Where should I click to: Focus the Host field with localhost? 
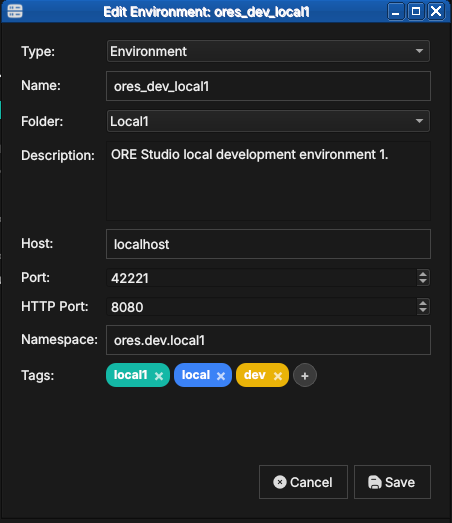(268, 244)
